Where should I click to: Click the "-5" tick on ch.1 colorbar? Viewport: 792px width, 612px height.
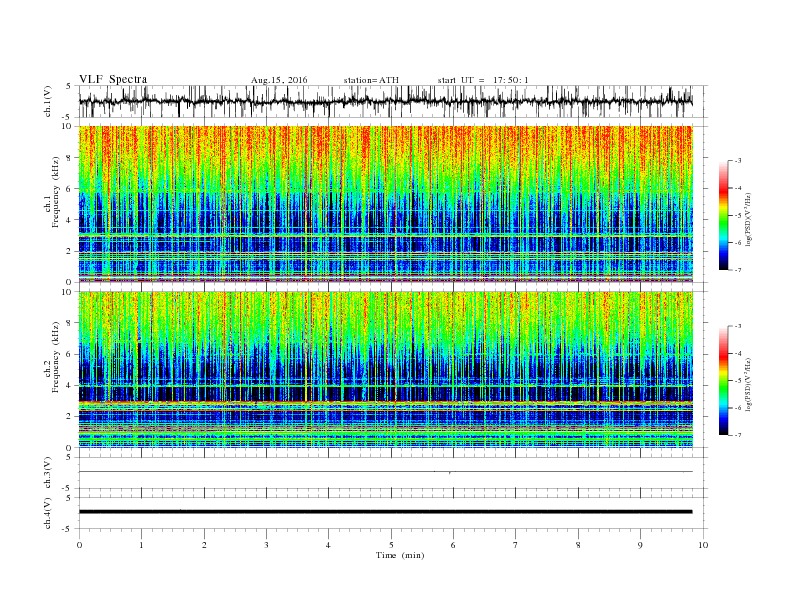click(x=737, y=216)
